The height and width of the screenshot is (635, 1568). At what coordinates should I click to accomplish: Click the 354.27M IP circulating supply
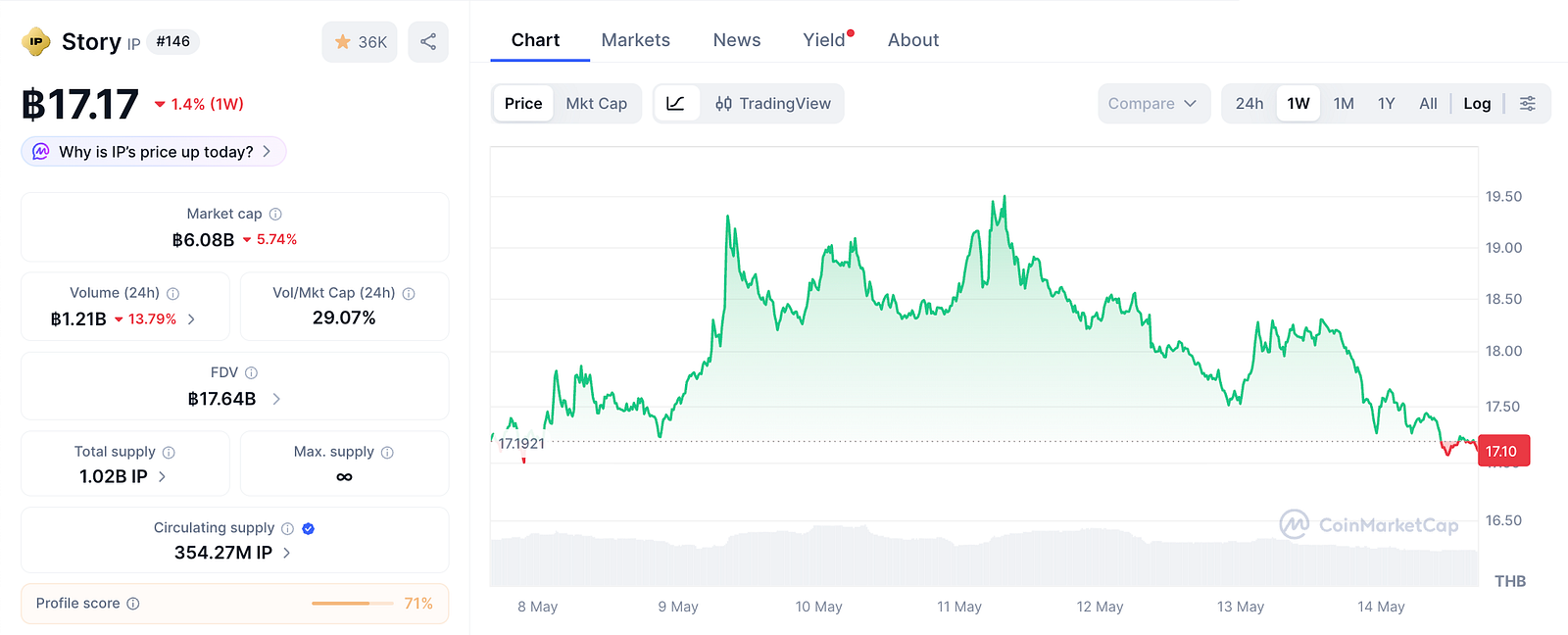[223, 553]
